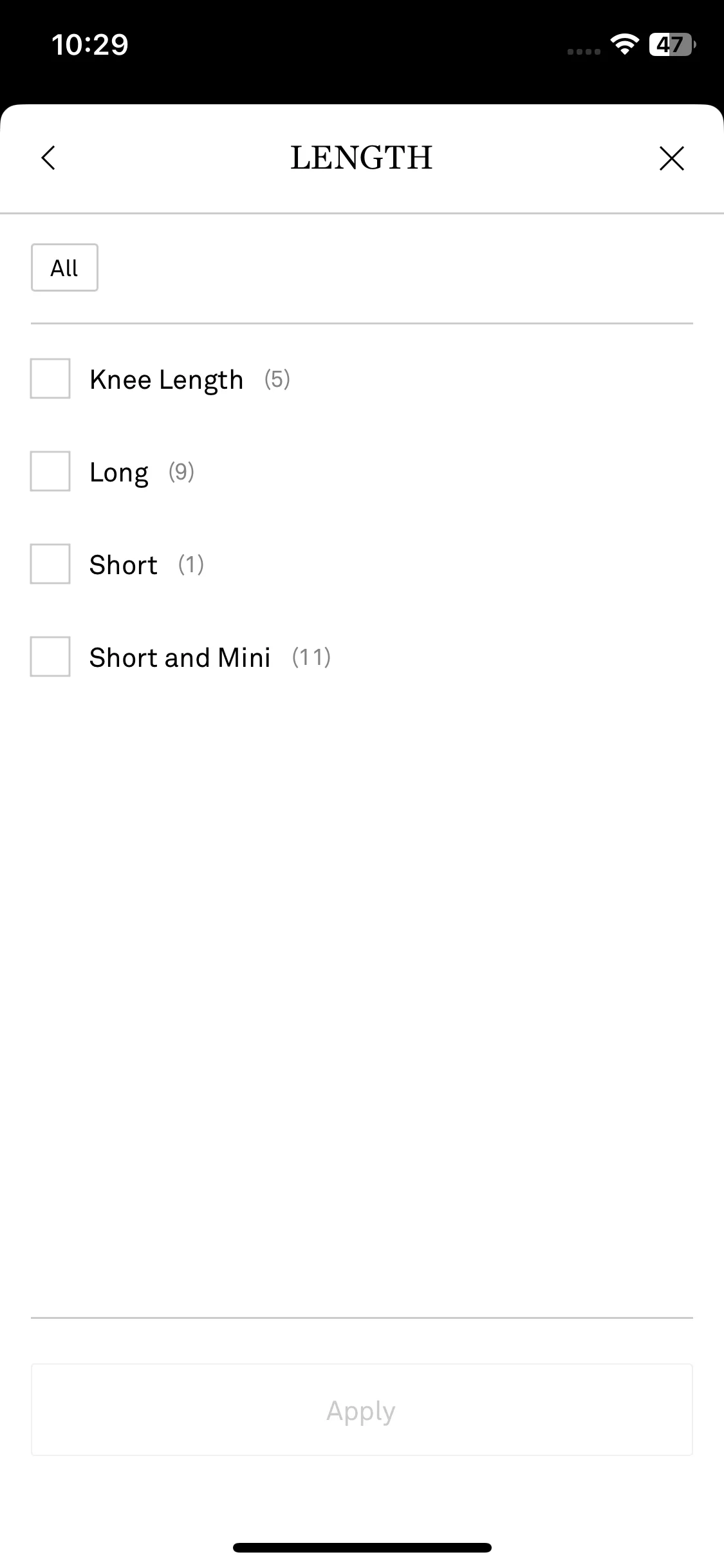Click the Short and Mini label
Screen dimensions: 724x1568
180,657
